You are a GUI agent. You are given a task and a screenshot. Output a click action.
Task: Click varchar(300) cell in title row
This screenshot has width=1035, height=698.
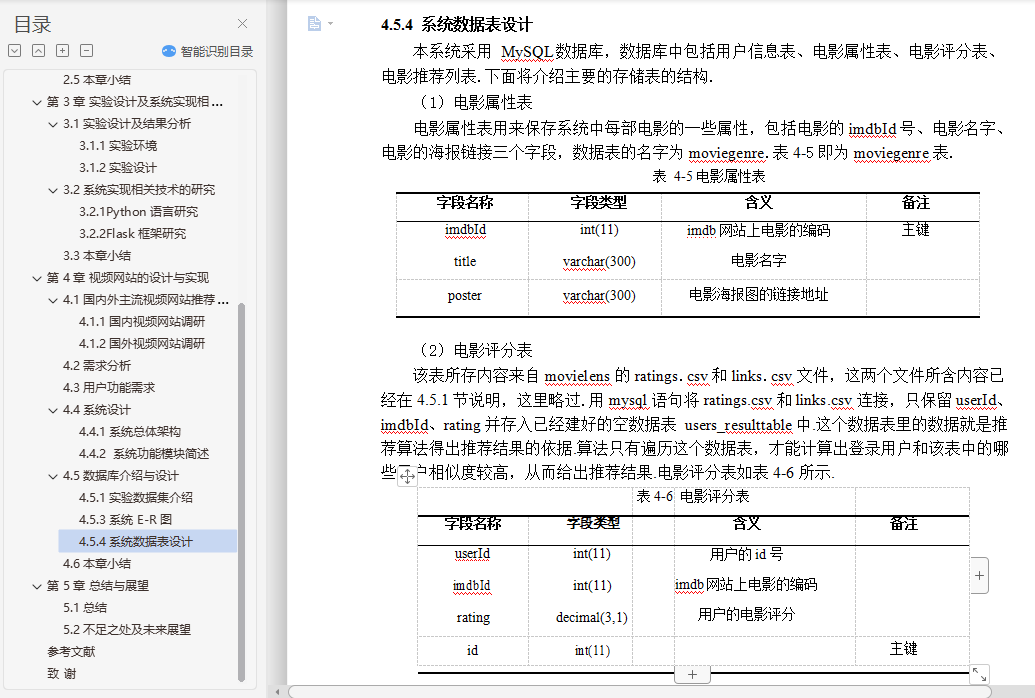tap(599, 262)
